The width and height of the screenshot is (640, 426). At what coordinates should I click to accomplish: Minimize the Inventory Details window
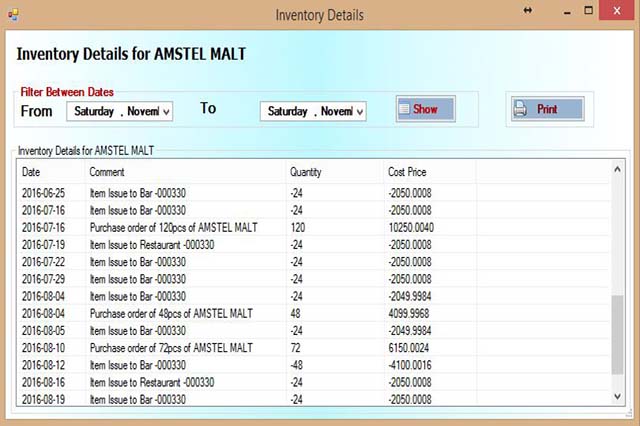567,11
